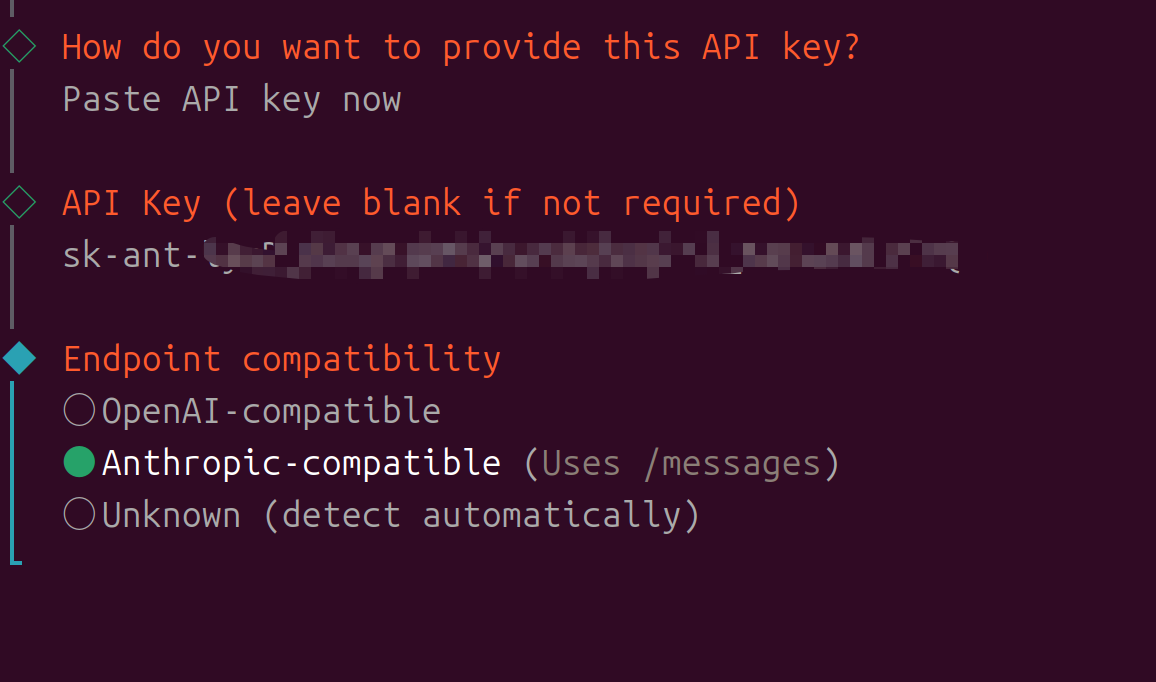Click the redacted API key value
The image size is (1156, 682).
tap(580, 254)
